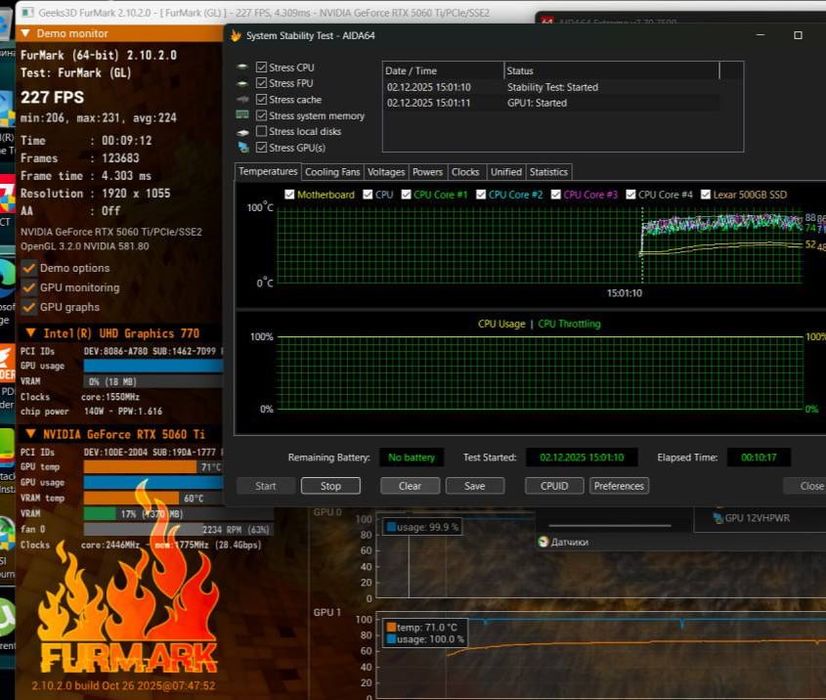Open the CPUID panel
The width and height of the screenshot is (826, 700).
point(554,486)
